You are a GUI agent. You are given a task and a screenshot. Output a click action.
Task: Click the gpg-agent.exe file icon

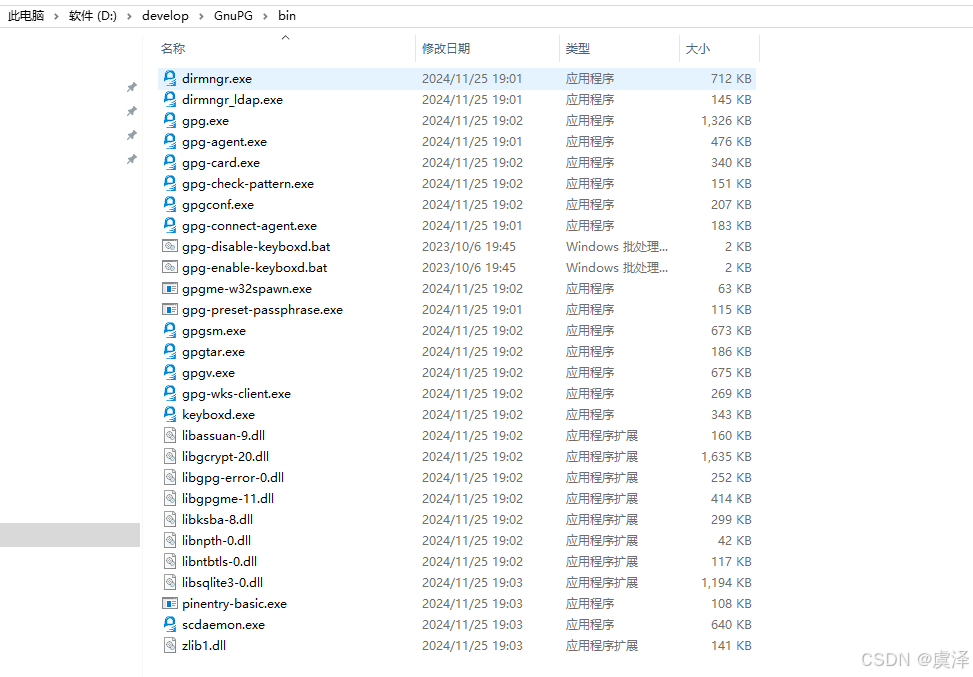click(x=169, y=141)
